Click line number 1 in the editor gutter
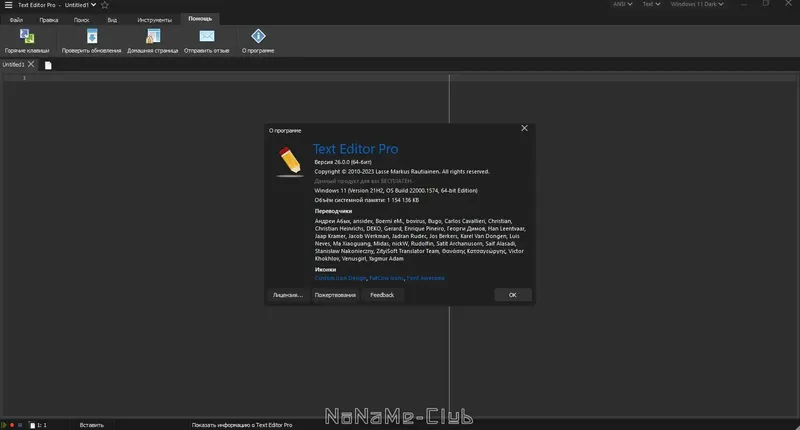 (x=24, y=78)
